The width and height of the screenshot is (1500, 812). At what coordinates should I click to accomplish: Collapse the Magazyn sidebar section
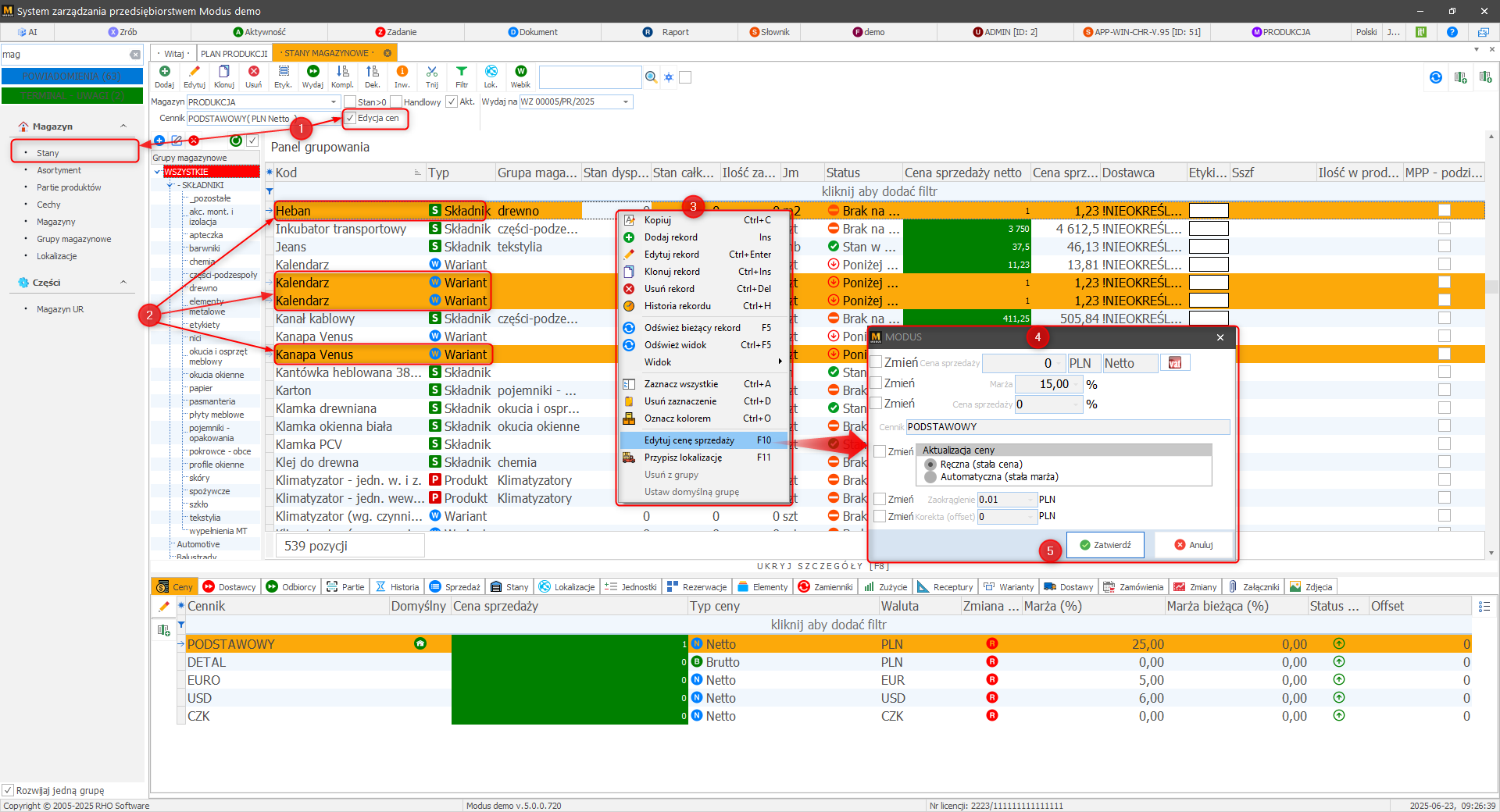tap(123, 126)
